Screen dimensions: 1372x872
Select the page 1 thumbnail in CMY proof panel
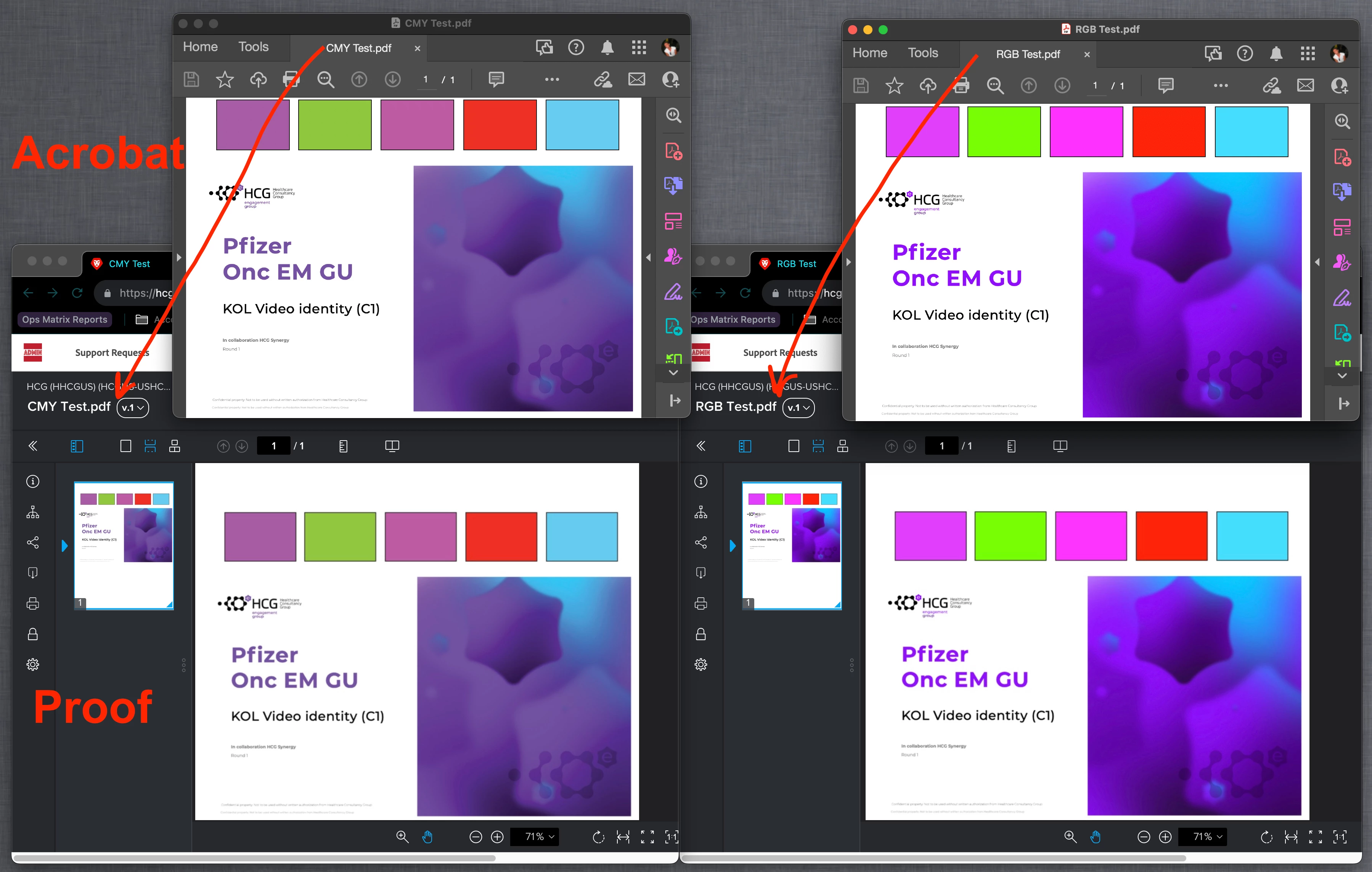point(124,545)
